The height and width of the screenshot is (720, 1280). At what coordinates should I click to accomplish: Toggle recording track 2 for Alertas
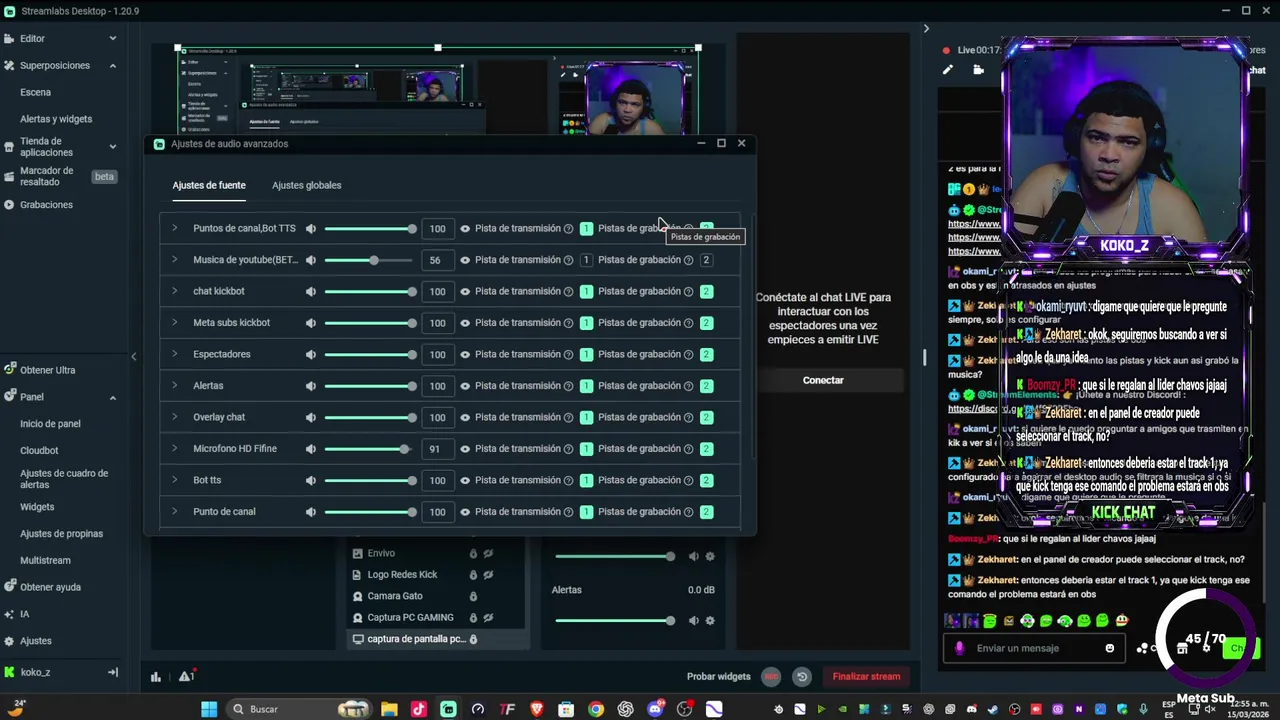point(706,386)
